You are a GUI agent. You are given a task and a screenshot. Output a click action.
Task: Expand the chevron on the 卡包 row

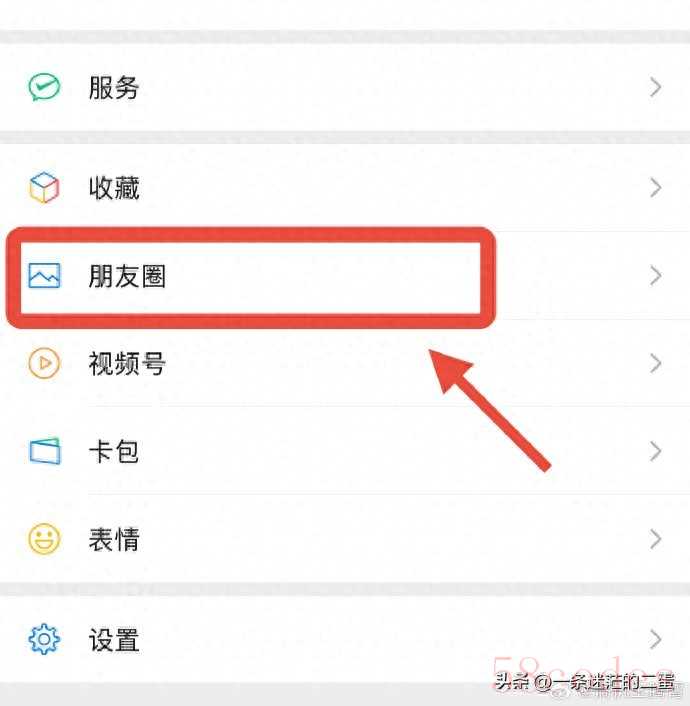tap(656, 451)
